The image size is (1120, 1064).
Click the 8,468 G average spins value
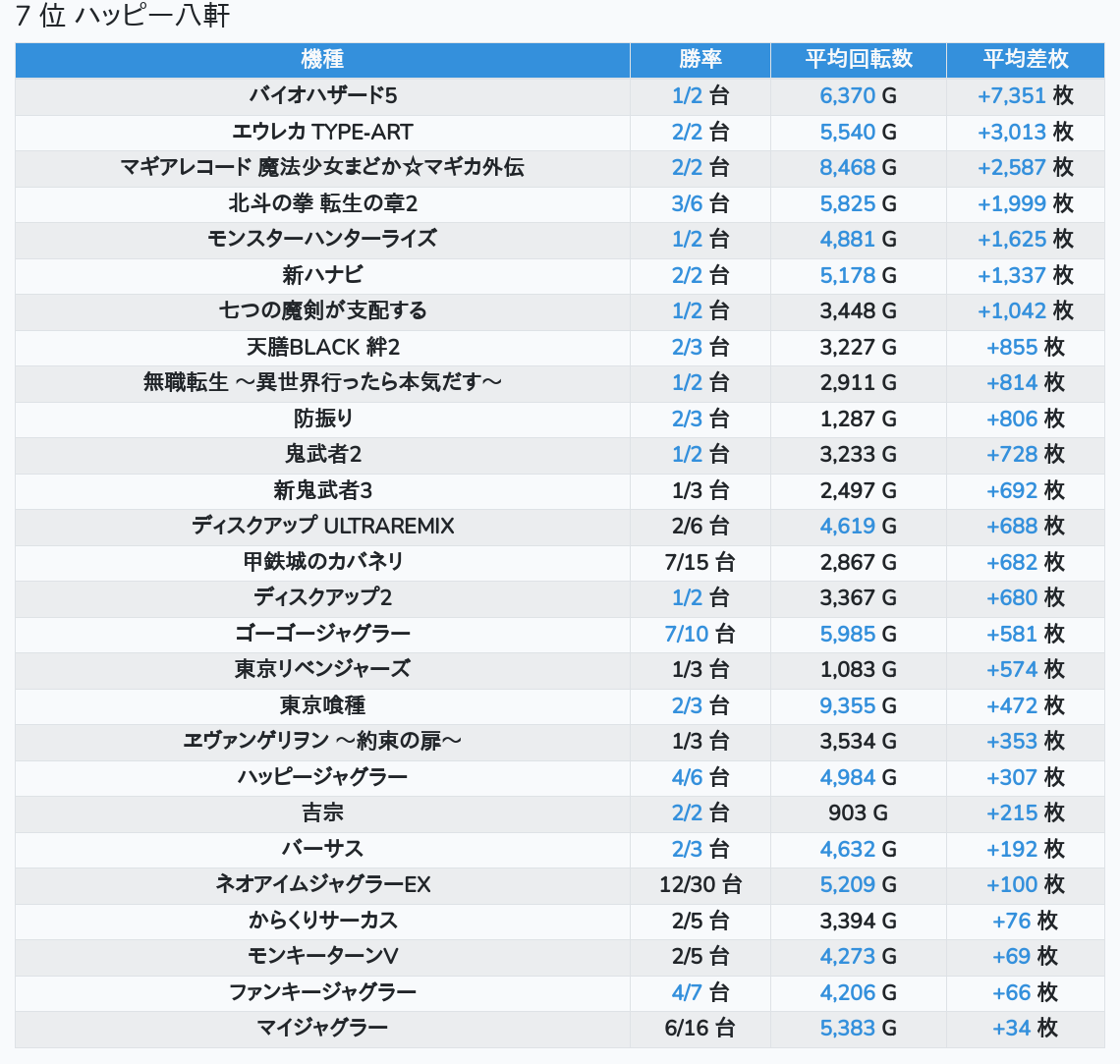tap(858, 167)
